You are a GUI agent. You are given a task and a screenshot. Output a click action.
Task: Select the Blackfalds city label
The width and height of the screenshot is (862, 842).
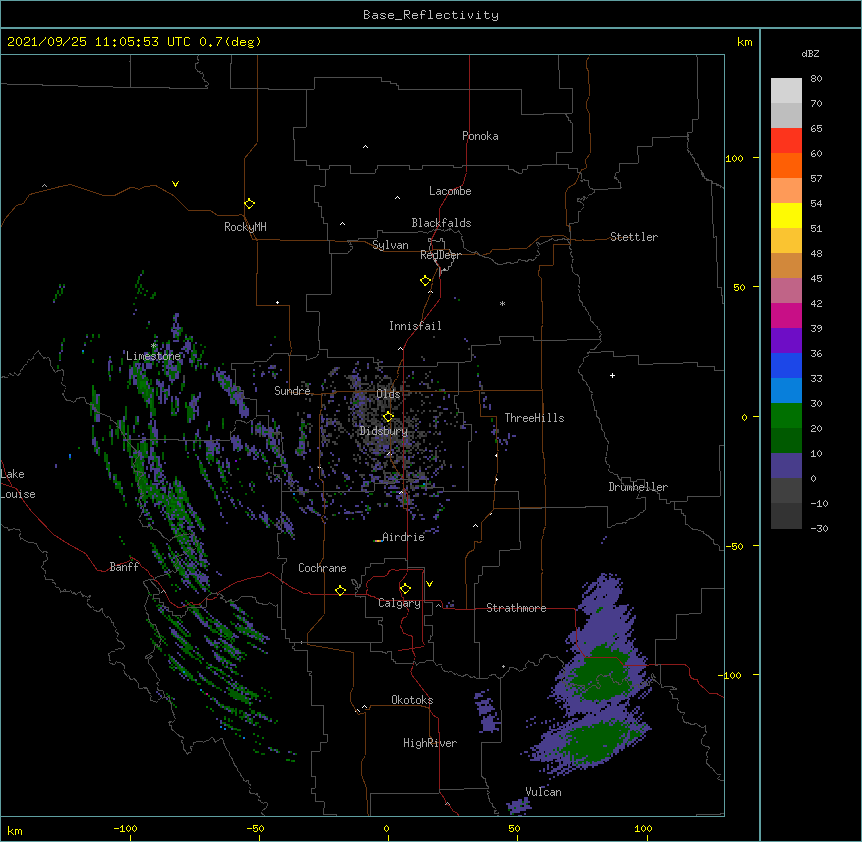441,223
